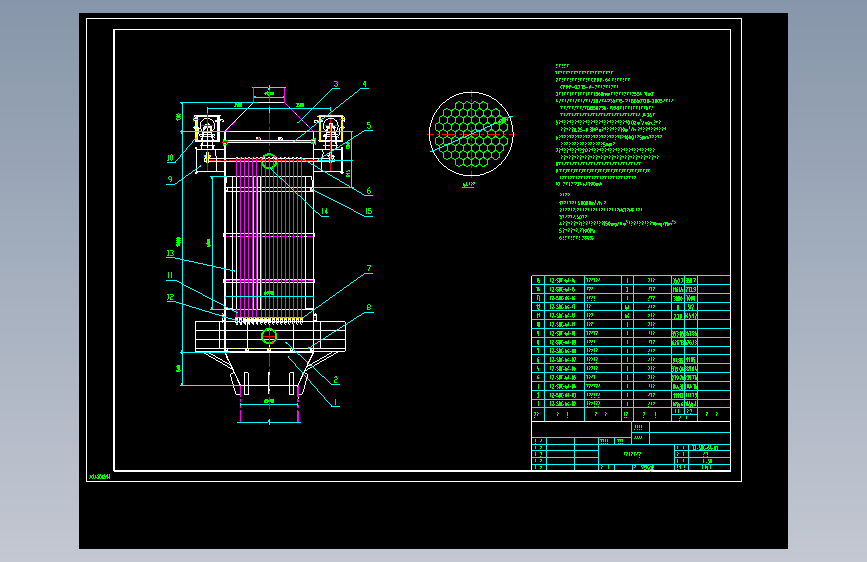Viewport: 867px width, 562px height.
Task: Click the green circle marker on the vessel's lower flange
Action: tap(269, 336)
